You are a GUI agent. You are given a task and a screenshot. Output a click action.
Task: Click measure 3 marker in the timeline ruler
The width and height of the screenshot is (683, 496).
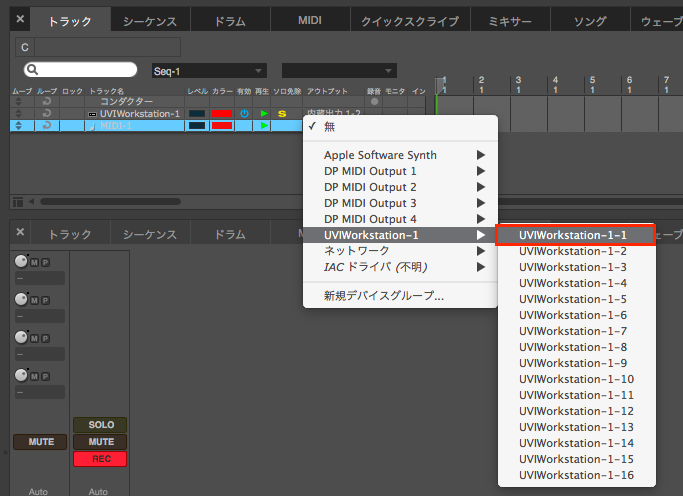point(518,84)
